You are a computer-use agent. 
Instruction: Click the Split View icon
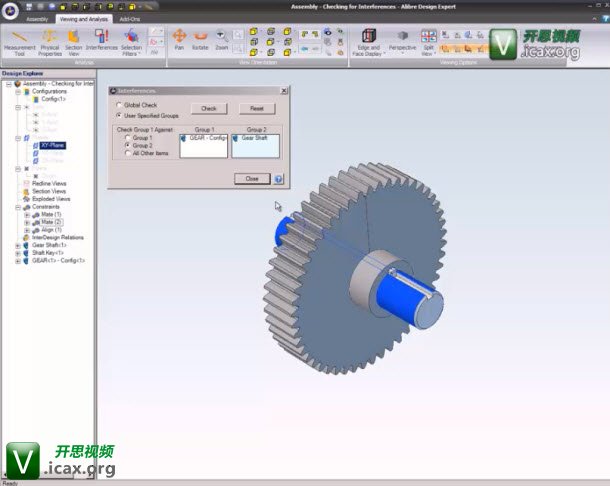(x=428, y=36)
